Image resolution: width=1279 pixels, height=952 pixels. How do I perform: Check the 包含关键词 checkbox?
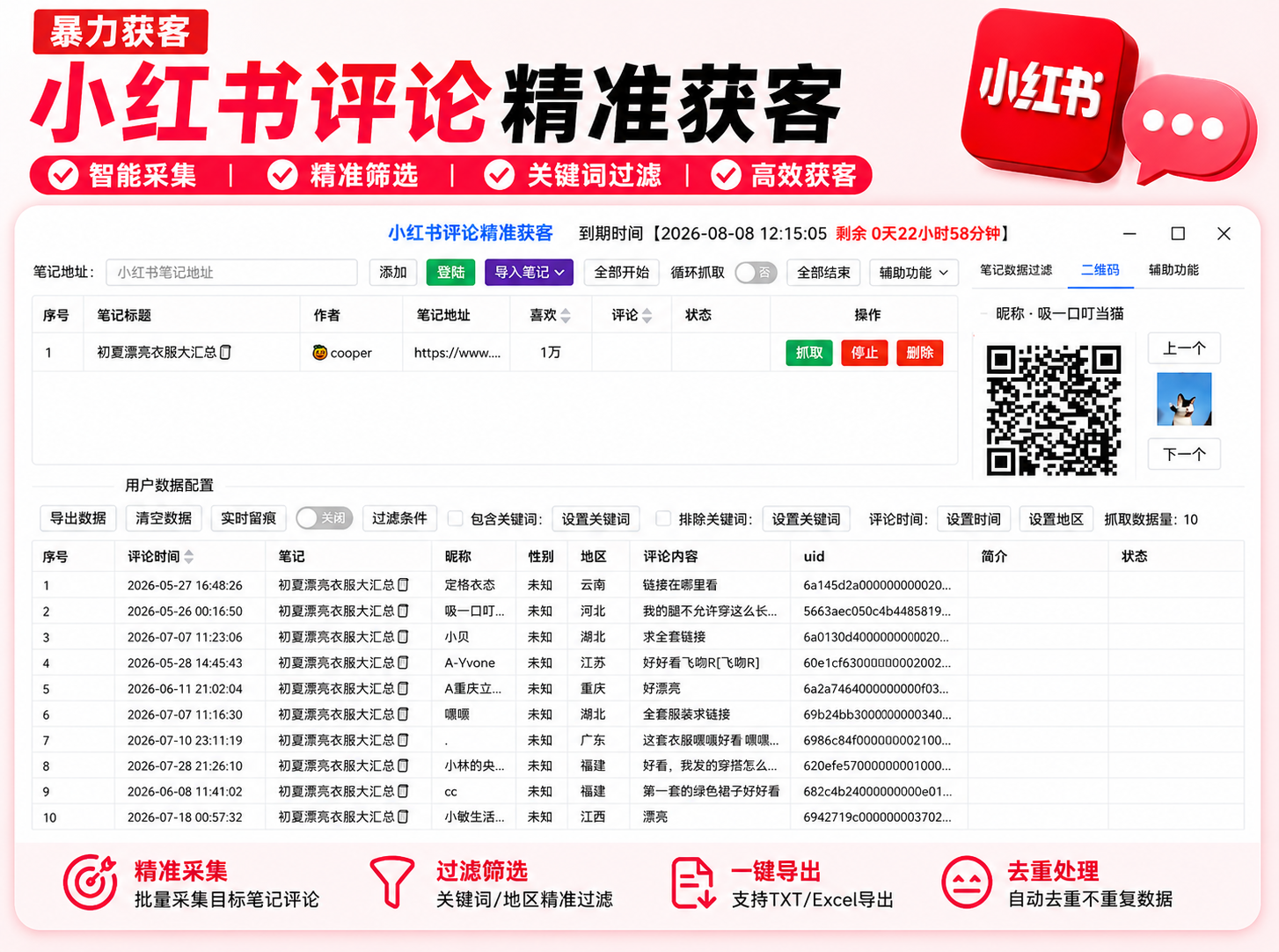(455, 519)
